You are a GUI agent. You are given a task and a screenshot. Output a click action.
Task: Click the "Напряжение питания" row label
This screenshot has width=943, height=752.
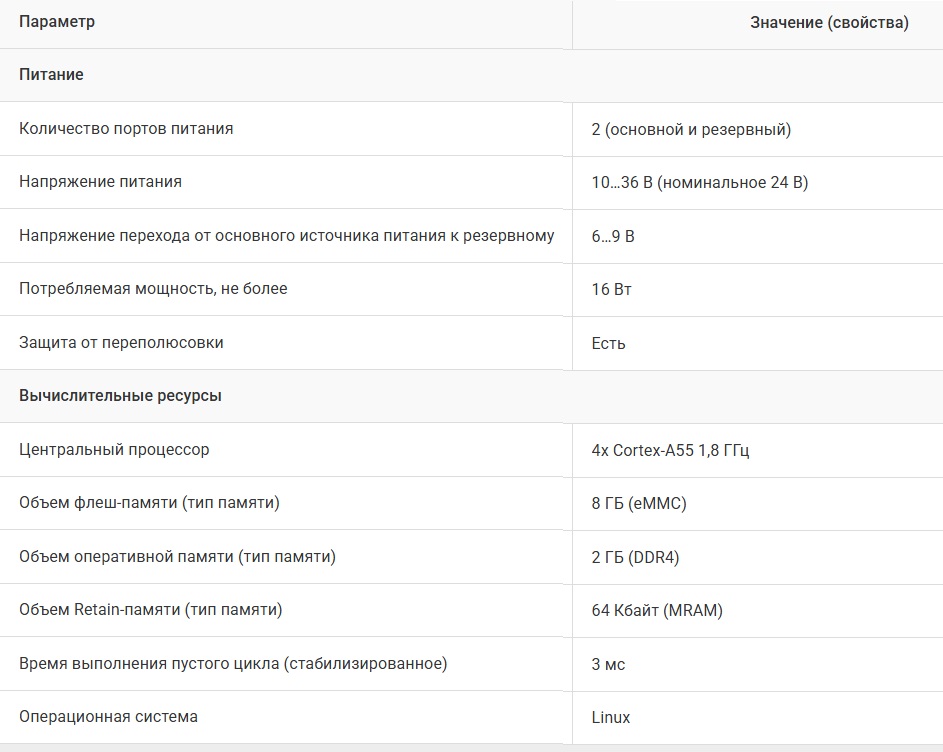click(100, 182)
